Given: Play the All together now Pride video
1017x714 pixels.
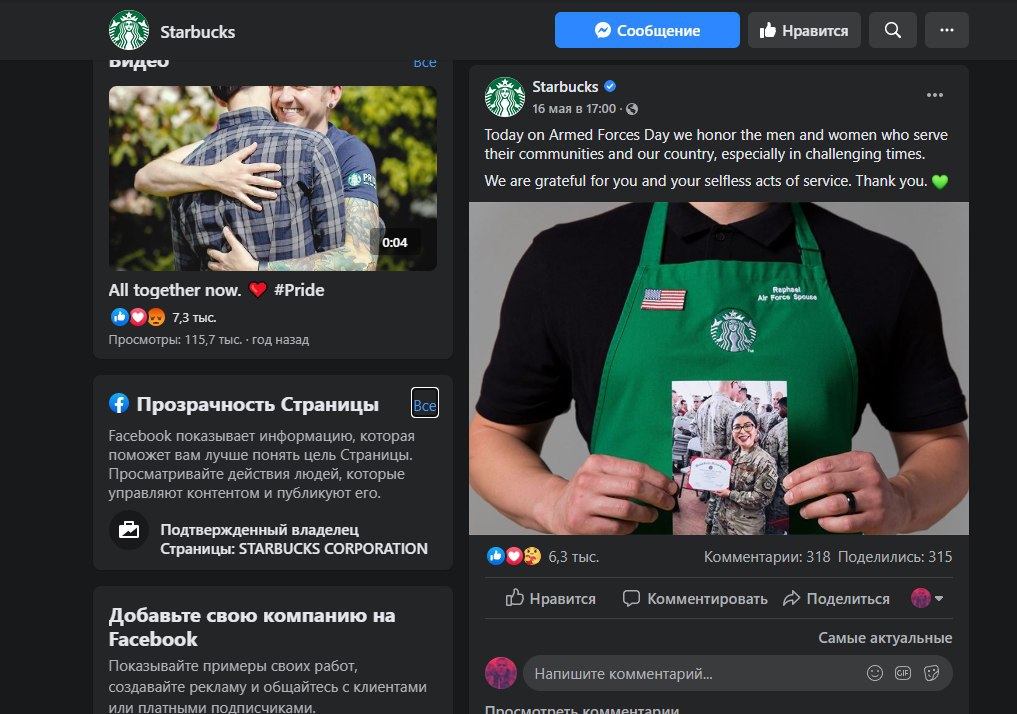Looking at the screenshot, I should tap(272, 178).
